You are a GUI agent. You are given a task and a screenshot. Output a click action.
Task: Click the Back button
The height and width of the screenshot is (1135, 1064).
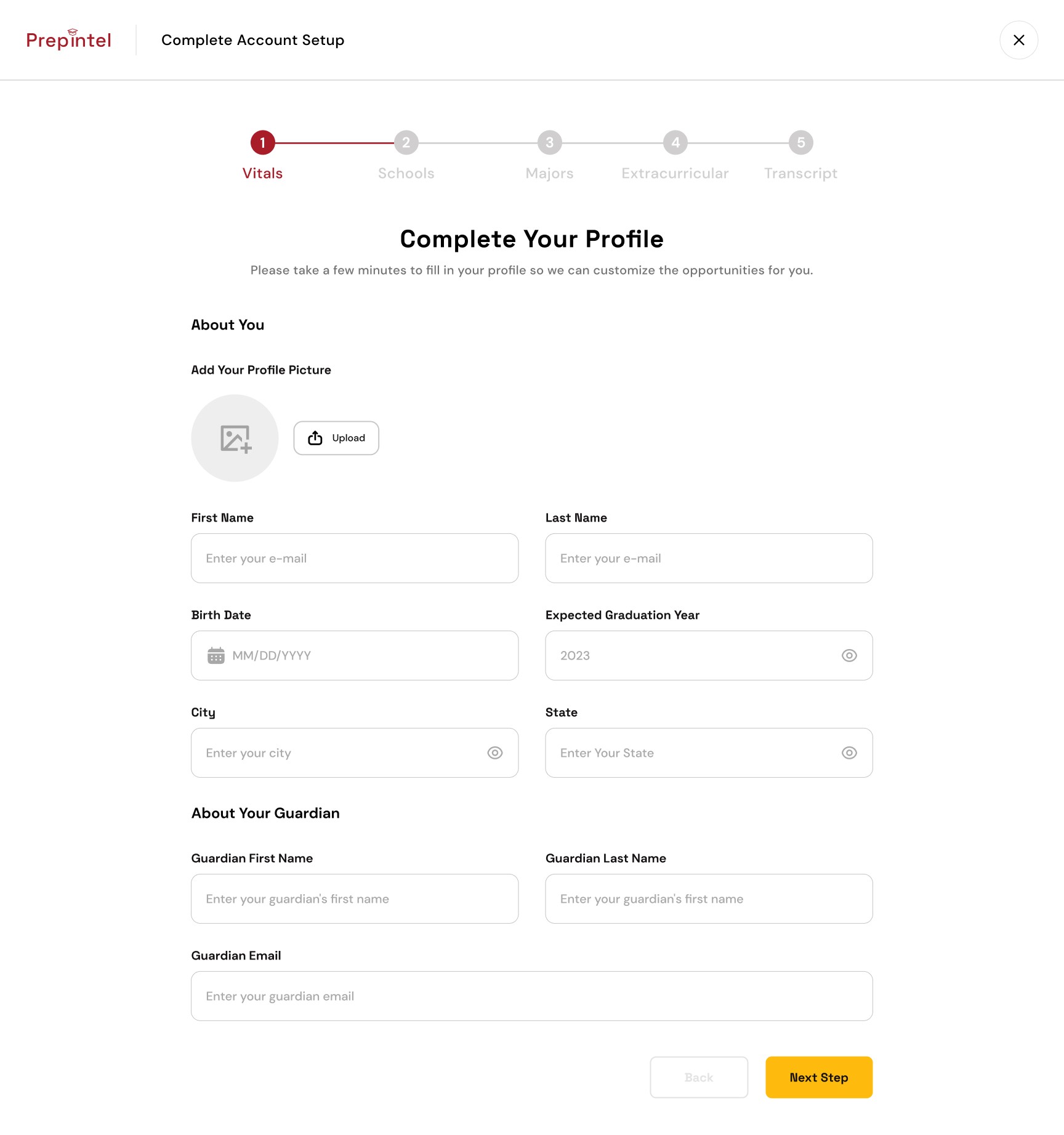[699, 1077]
